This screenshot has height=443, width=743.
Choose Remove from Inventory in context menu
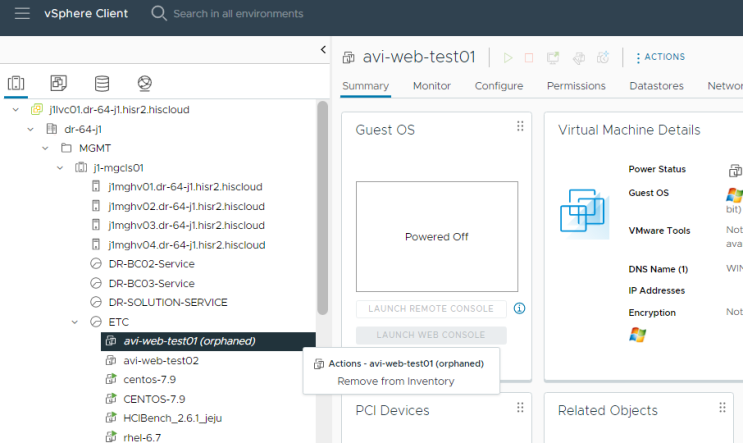395,381
